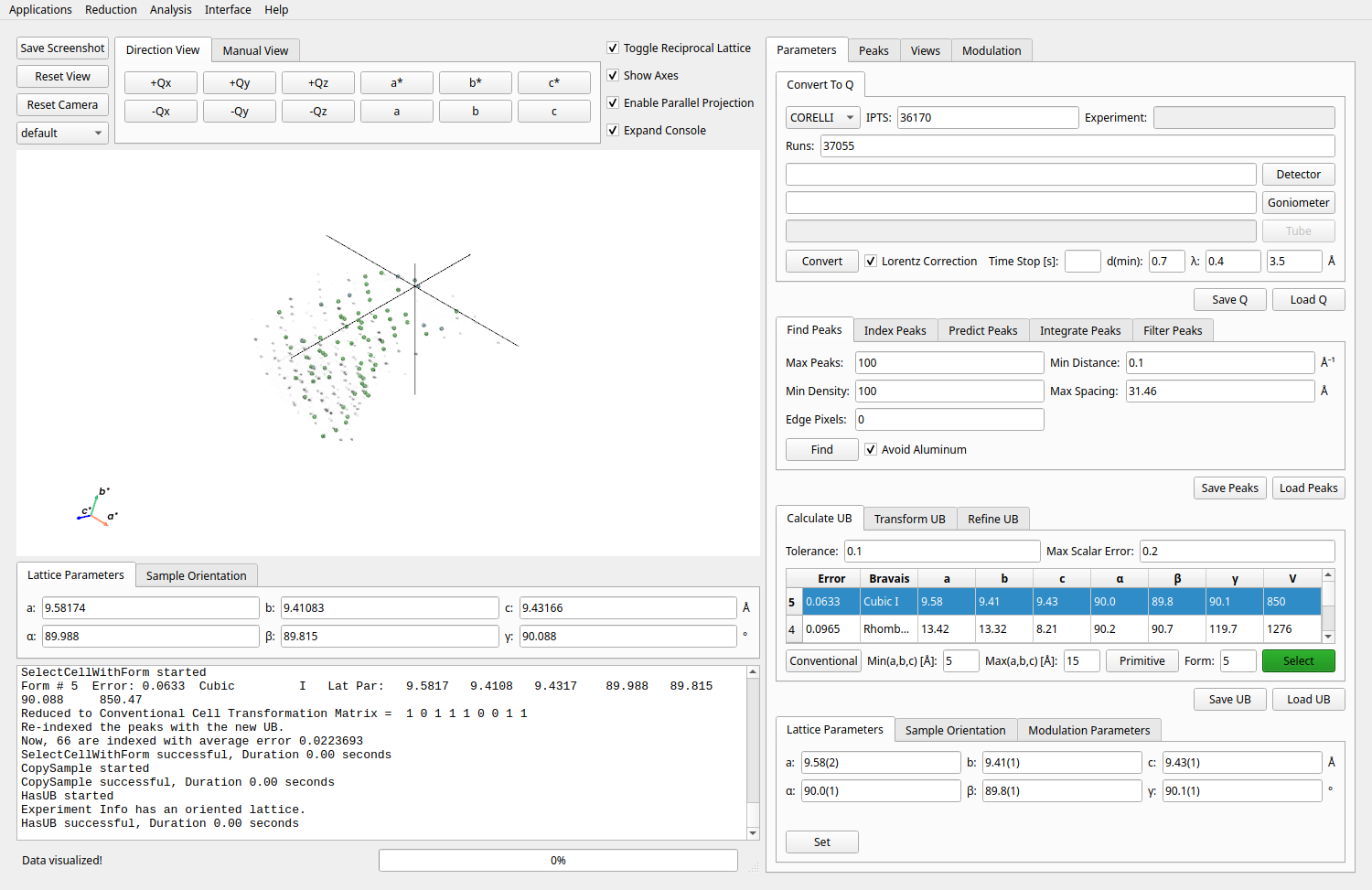Open the Views tab

(926, 50)
